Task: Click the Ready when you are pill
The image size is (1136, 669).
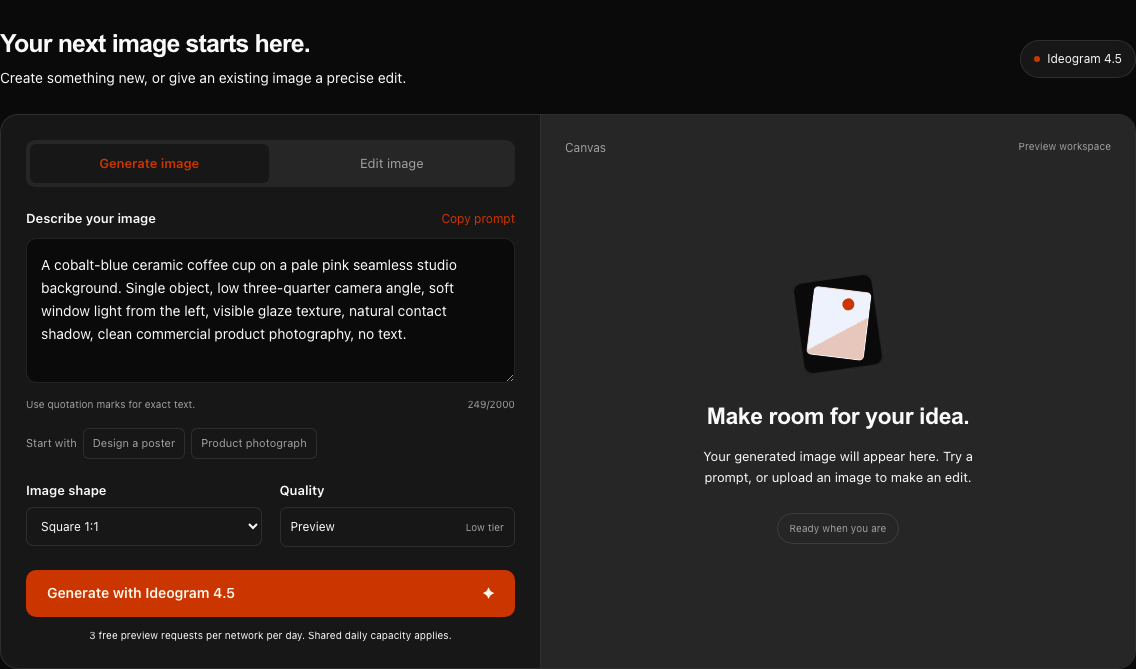Action: [838, 528]
